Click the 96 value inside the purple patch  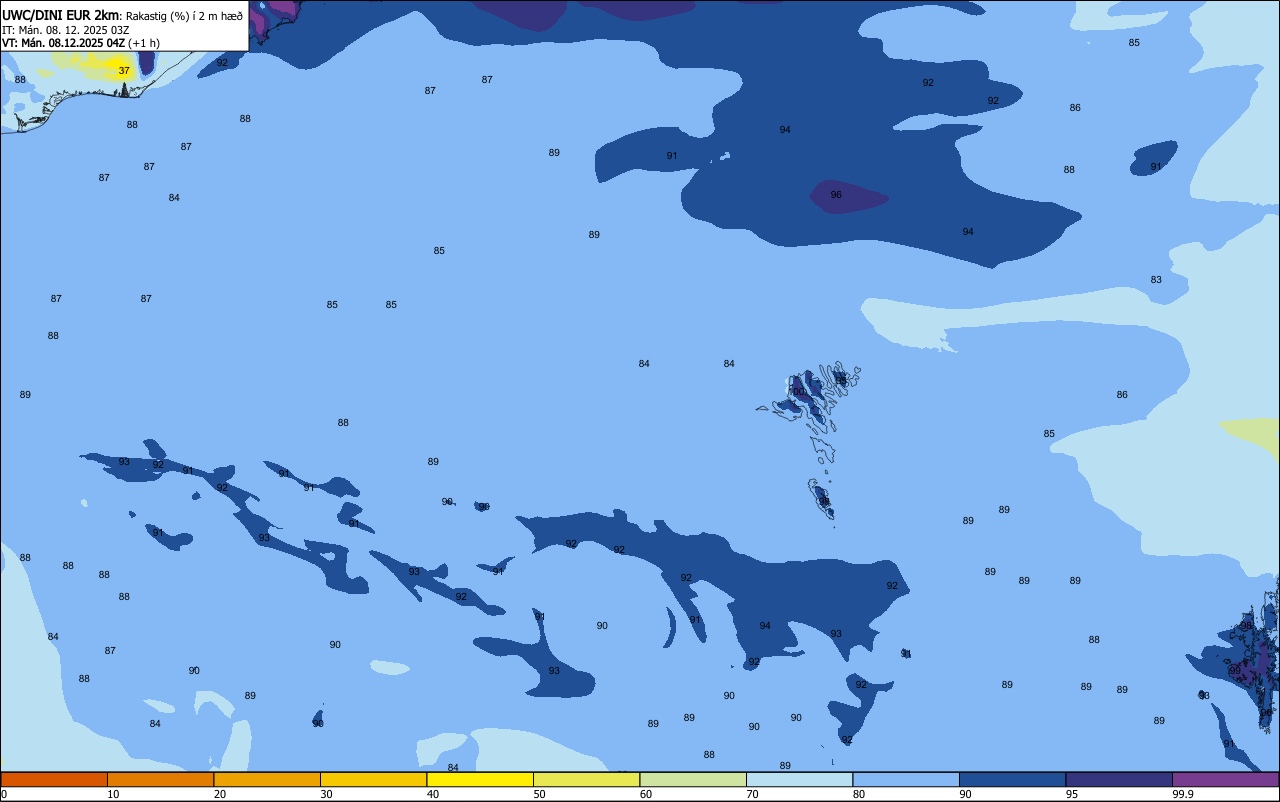click(836, 195)
